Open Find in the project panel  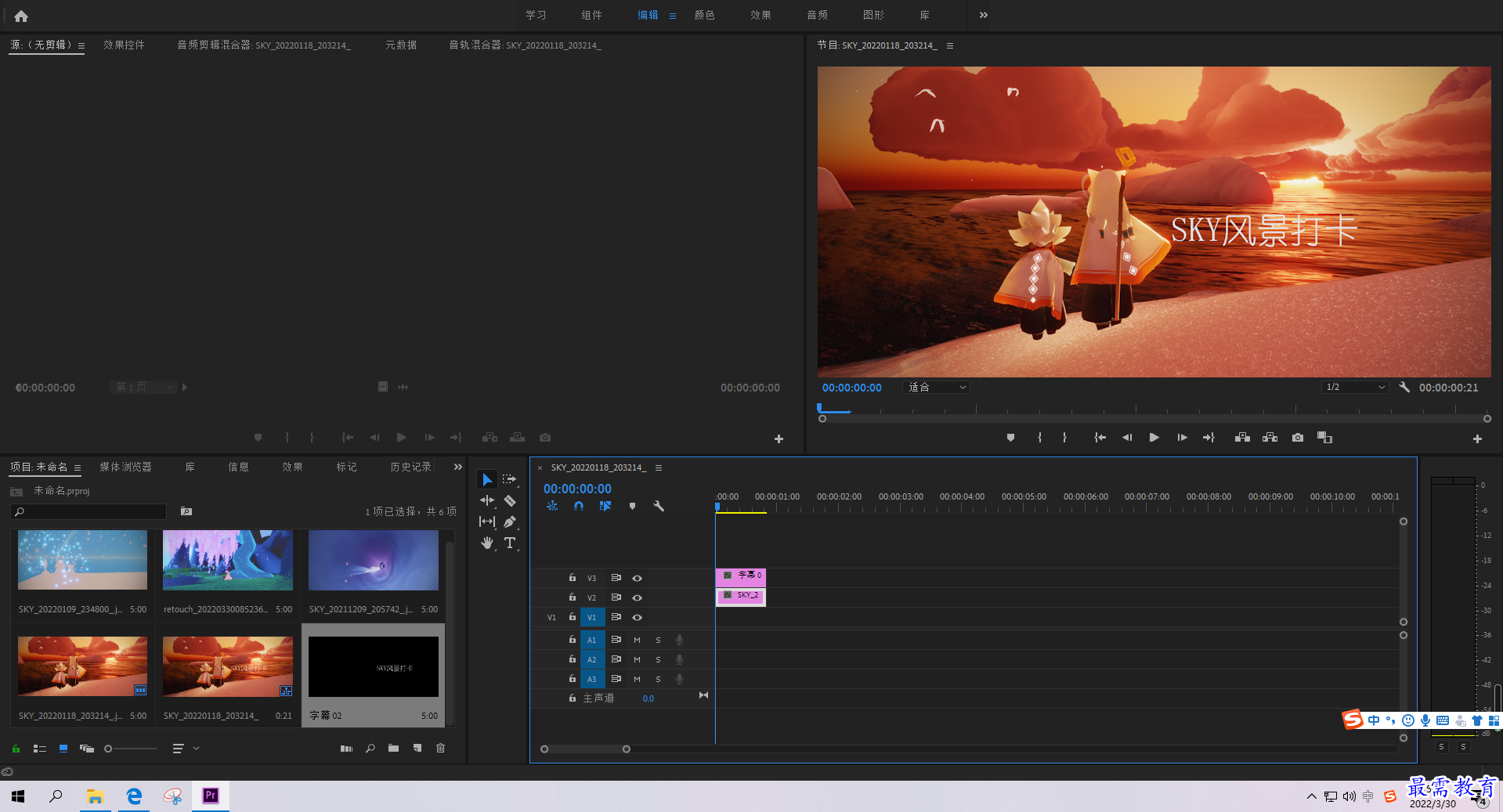pyautogui.click(x=370, y=749)
